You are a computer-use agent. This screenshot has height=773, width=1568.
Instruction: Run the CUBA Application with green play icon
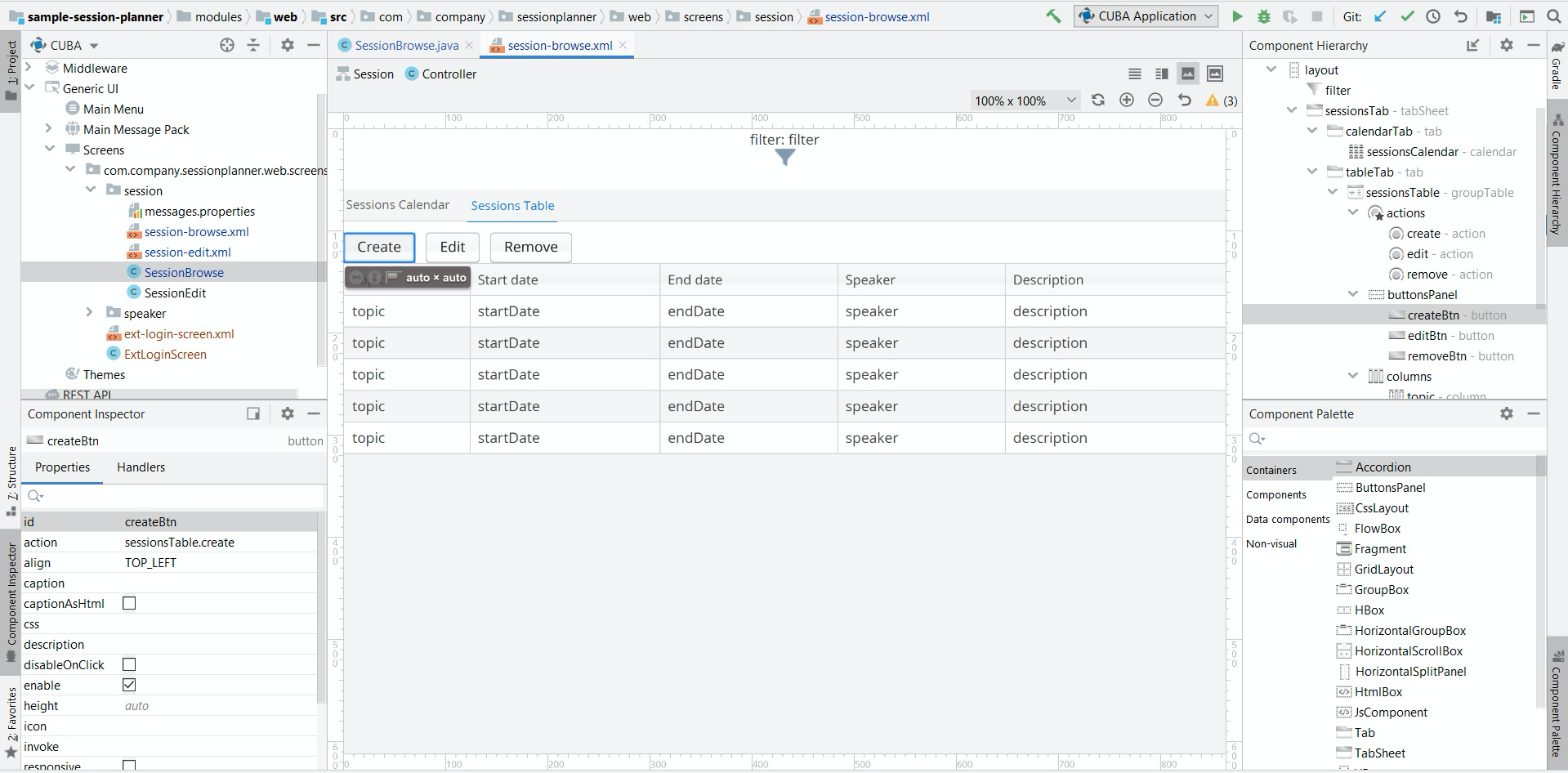tap(1237, 16)
